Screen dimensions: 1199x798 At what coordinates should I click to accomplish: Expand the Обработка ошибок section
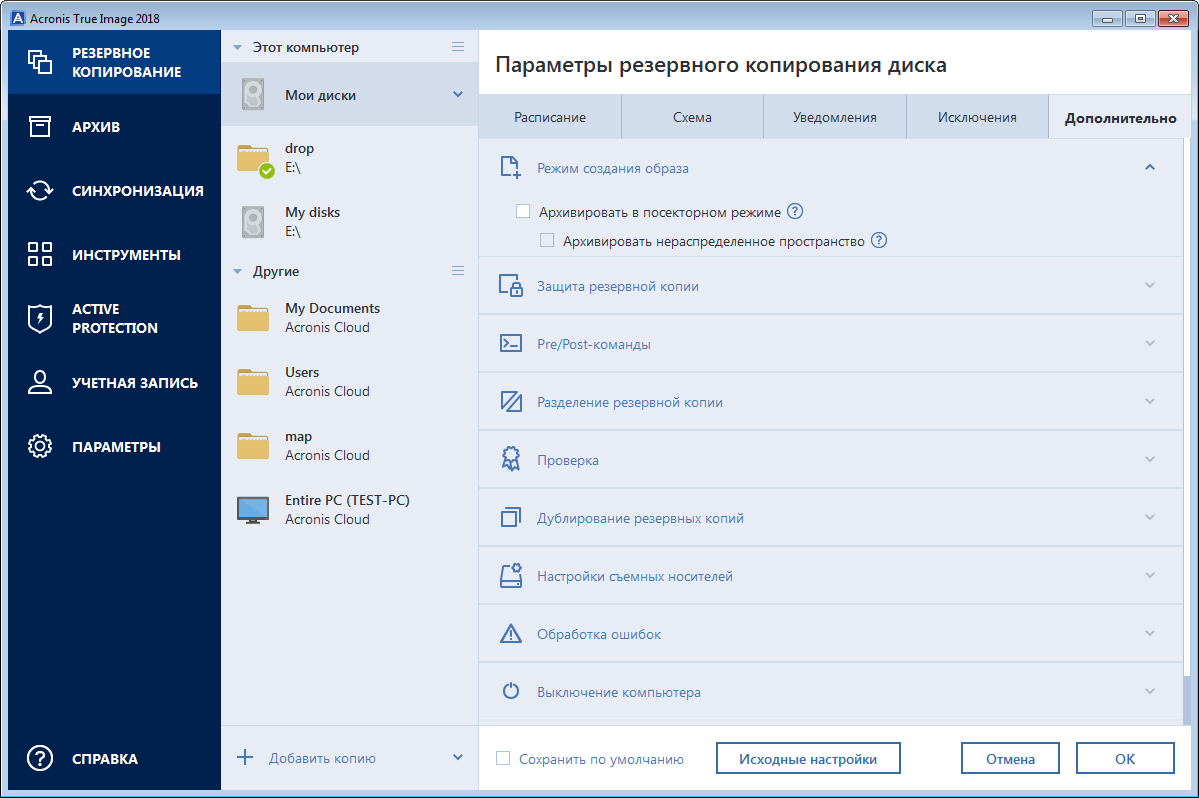tap(1149, 634)
